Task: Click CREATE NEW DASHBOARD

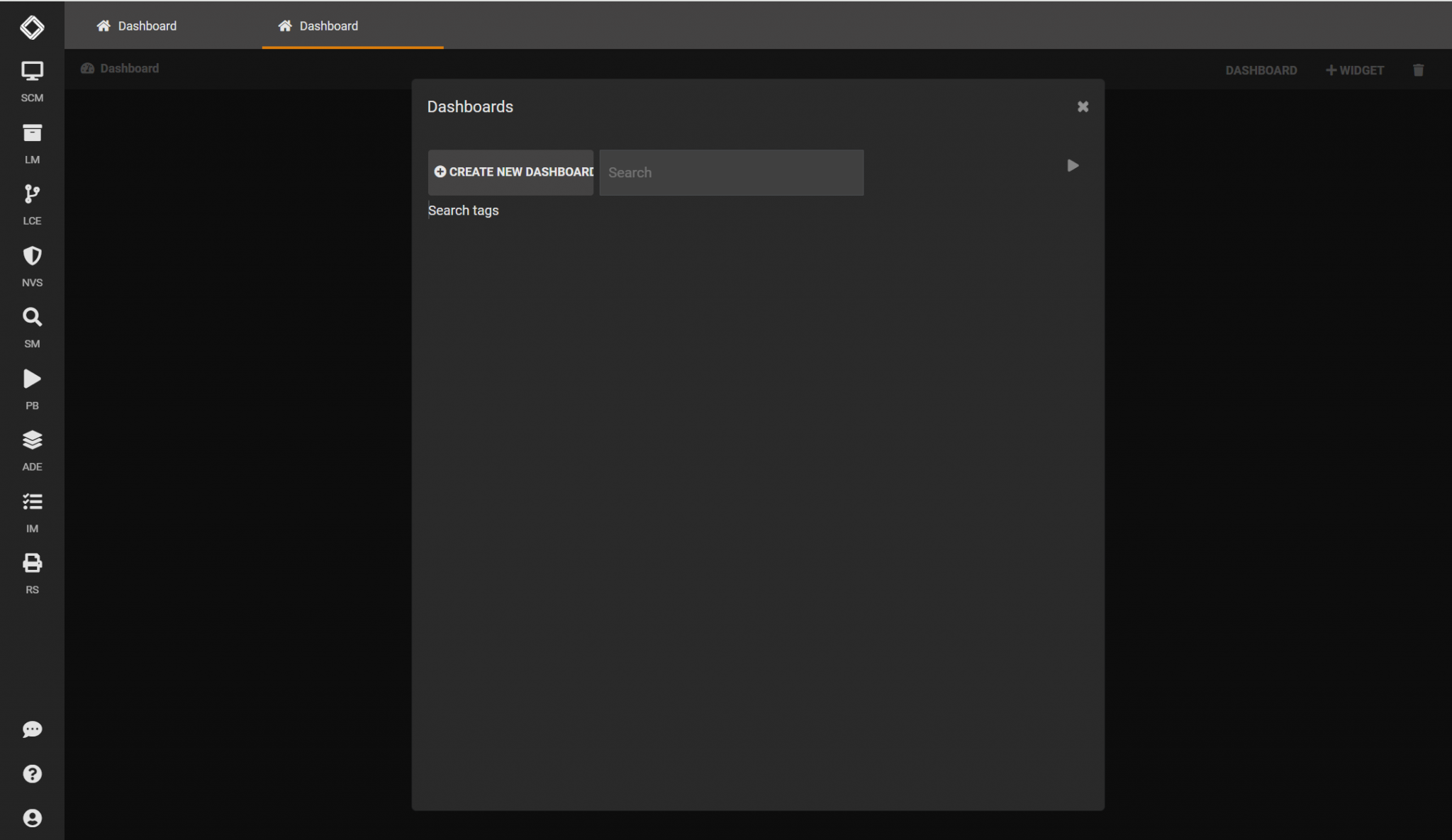Action: click(x=510, y=172)
